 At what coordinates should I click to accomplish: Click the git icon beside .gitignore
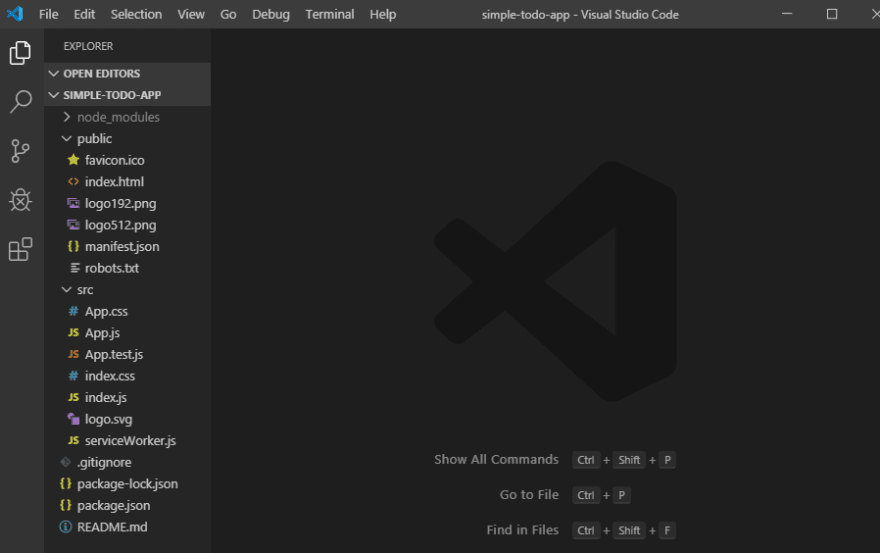click(66, 462)
